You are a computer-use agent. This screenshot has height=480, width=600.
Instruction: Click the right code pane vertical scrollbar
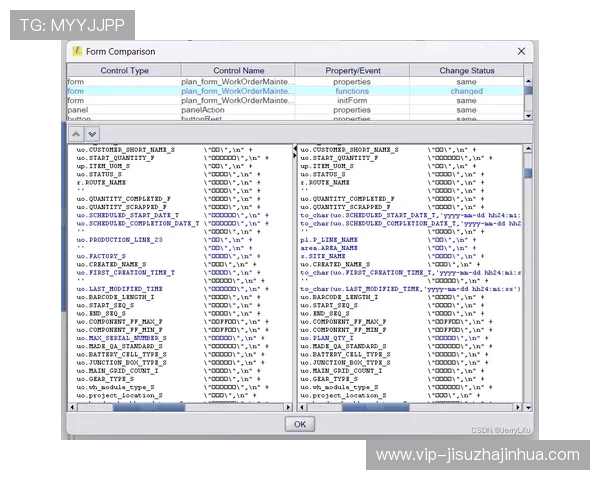(x=528, y=270)
